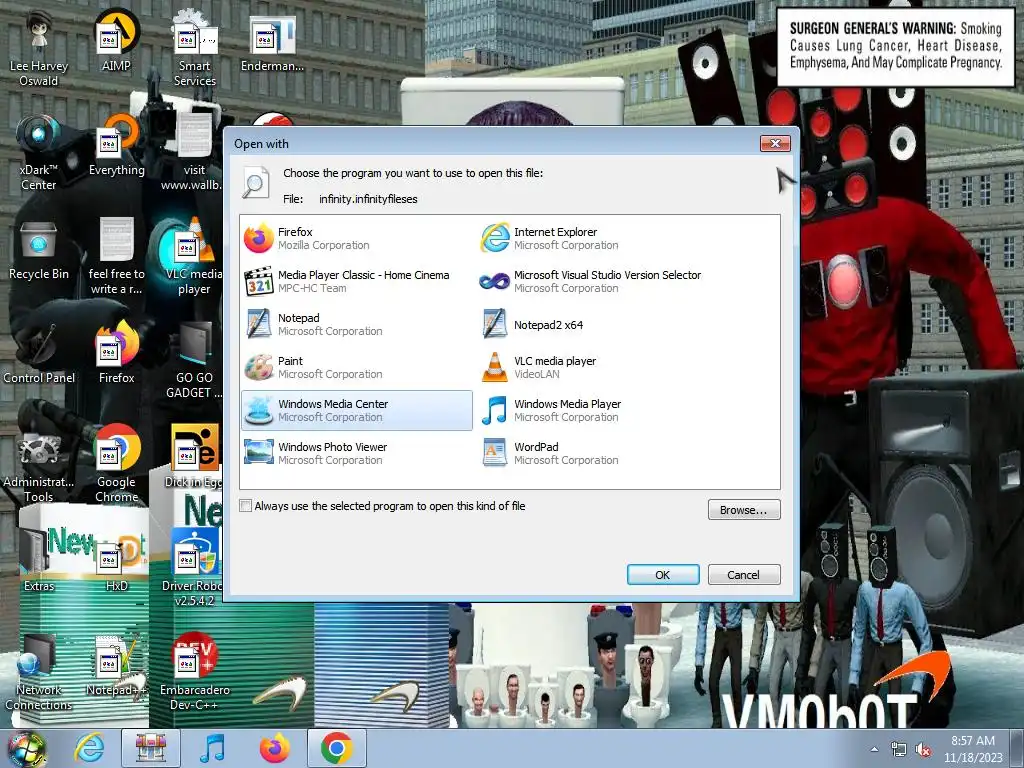Select the VLC media player desktop shortcut

[x=194, y=256]
